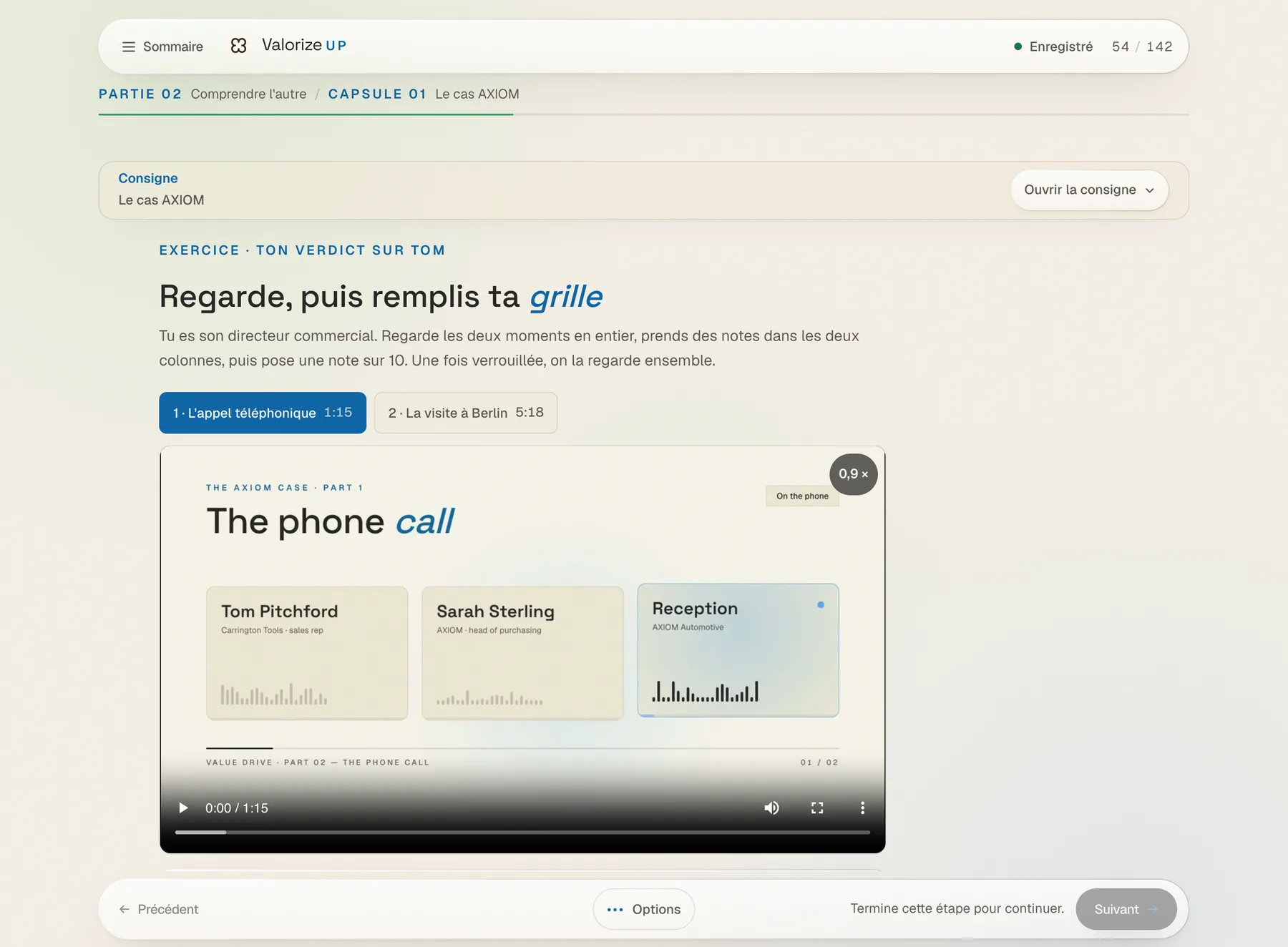
Task: Click the Consigne heading
Action: [x=148, y=178]
